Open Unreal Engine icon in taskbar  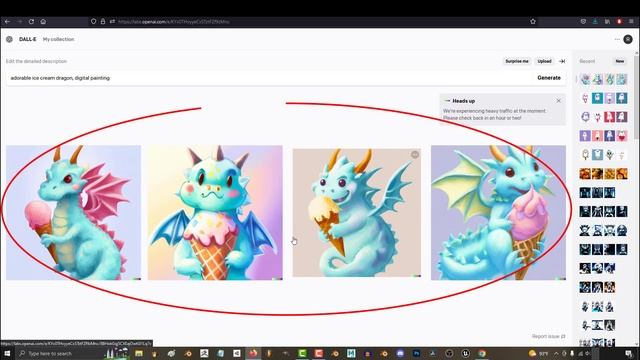click(466, 353)
